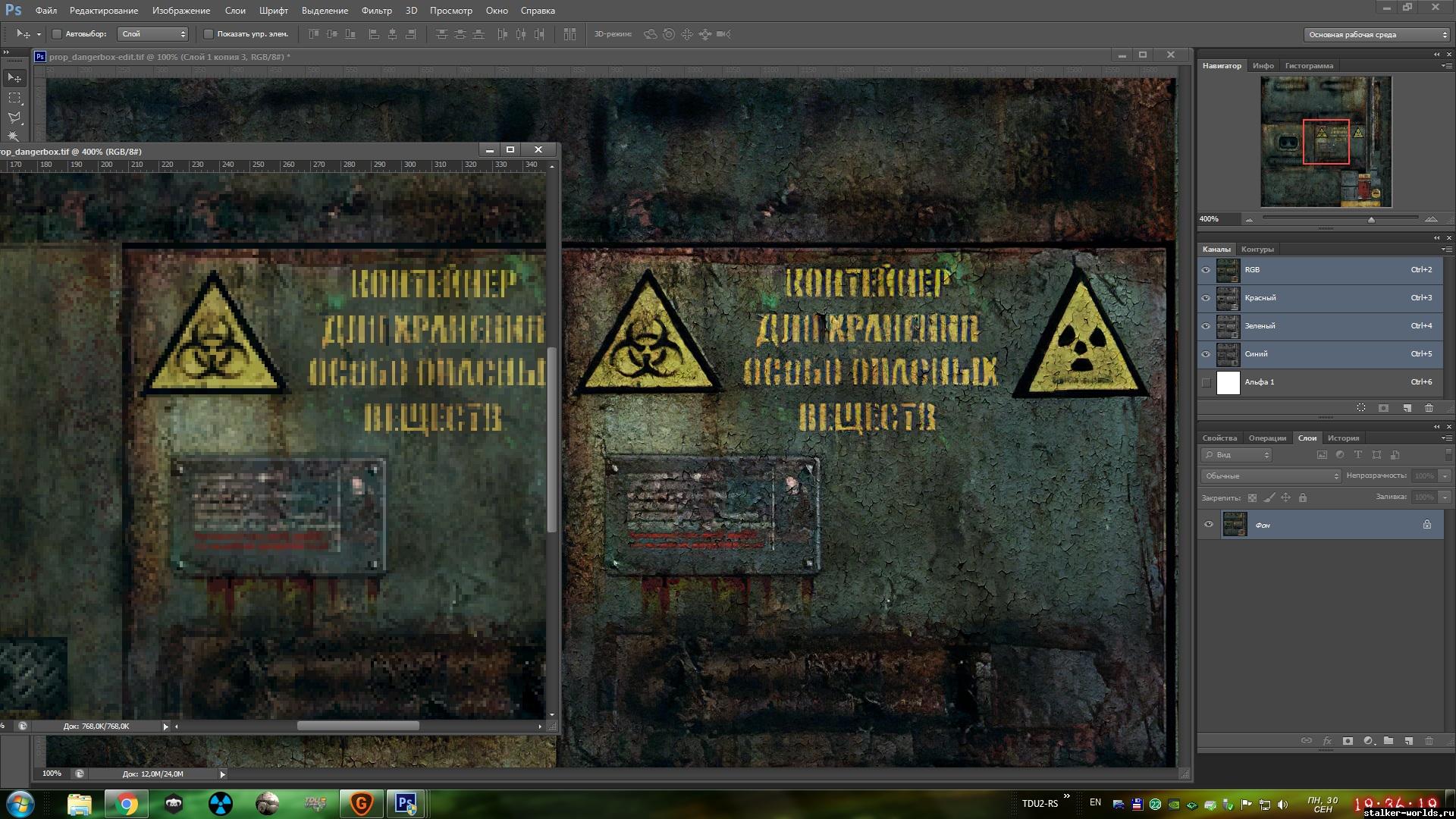Open the Фильтр menu

point(377,11)
